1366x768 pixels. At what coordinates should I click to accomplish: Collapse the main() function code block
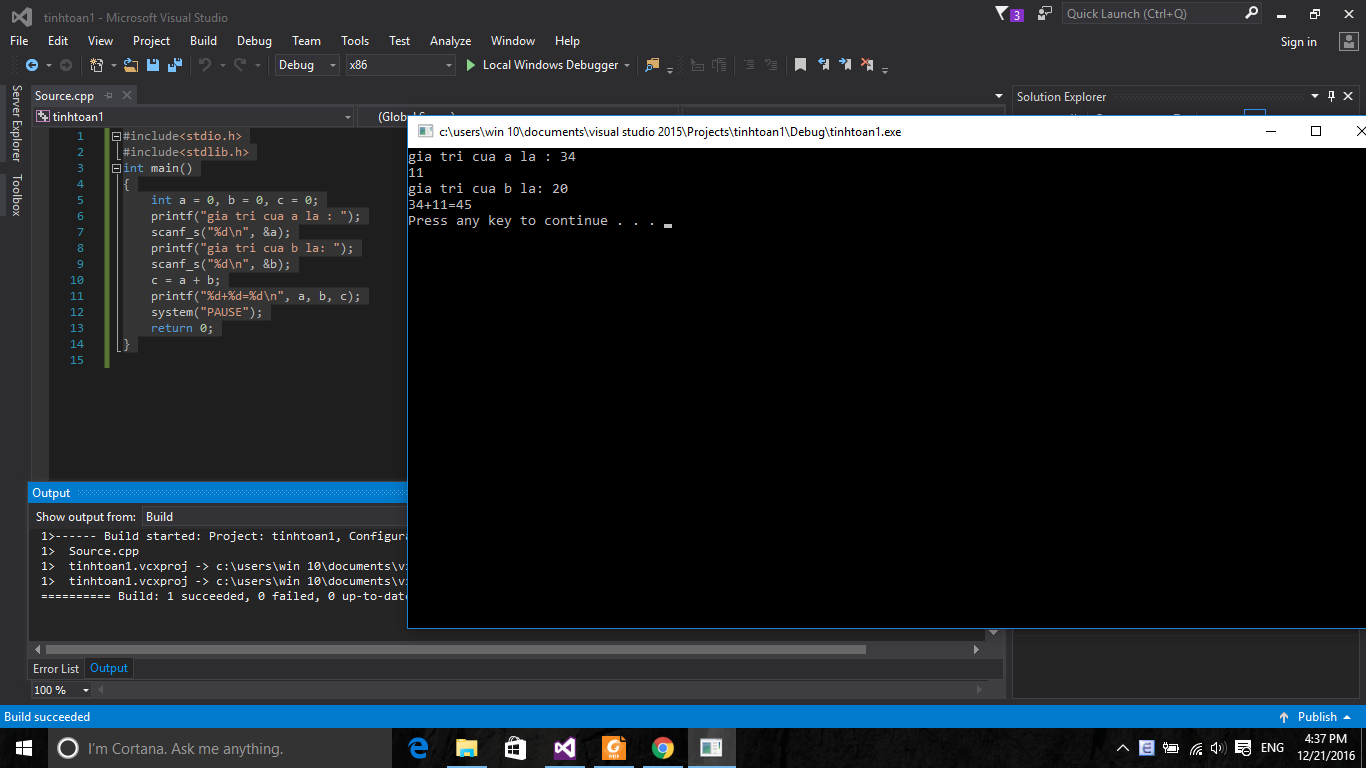116,168
